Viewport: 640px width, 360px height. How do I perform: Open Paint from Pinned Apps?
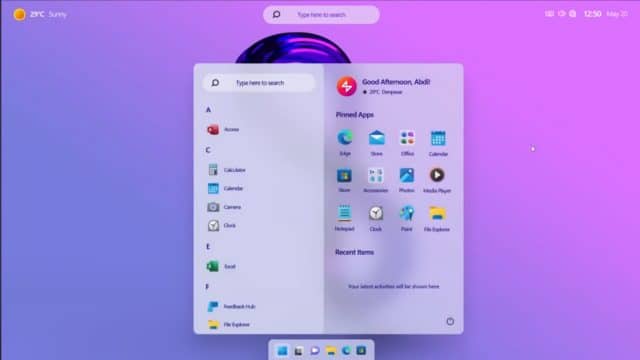(x=407, y=218)
